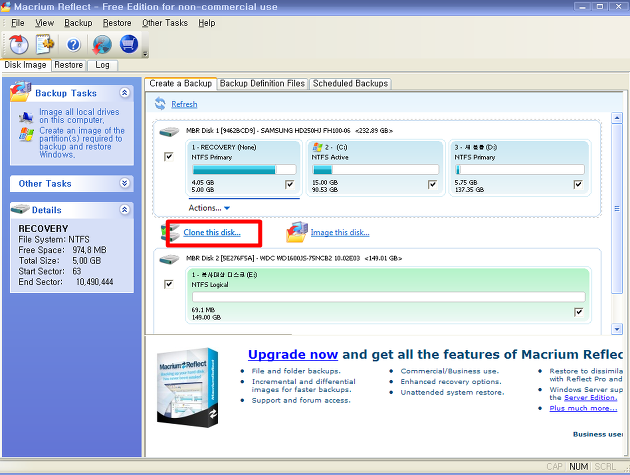Image resolution: width=630 pixels, height=475 pixels.
Task: Click Create an image of Windows partitions task
Action: click(82, 142)
